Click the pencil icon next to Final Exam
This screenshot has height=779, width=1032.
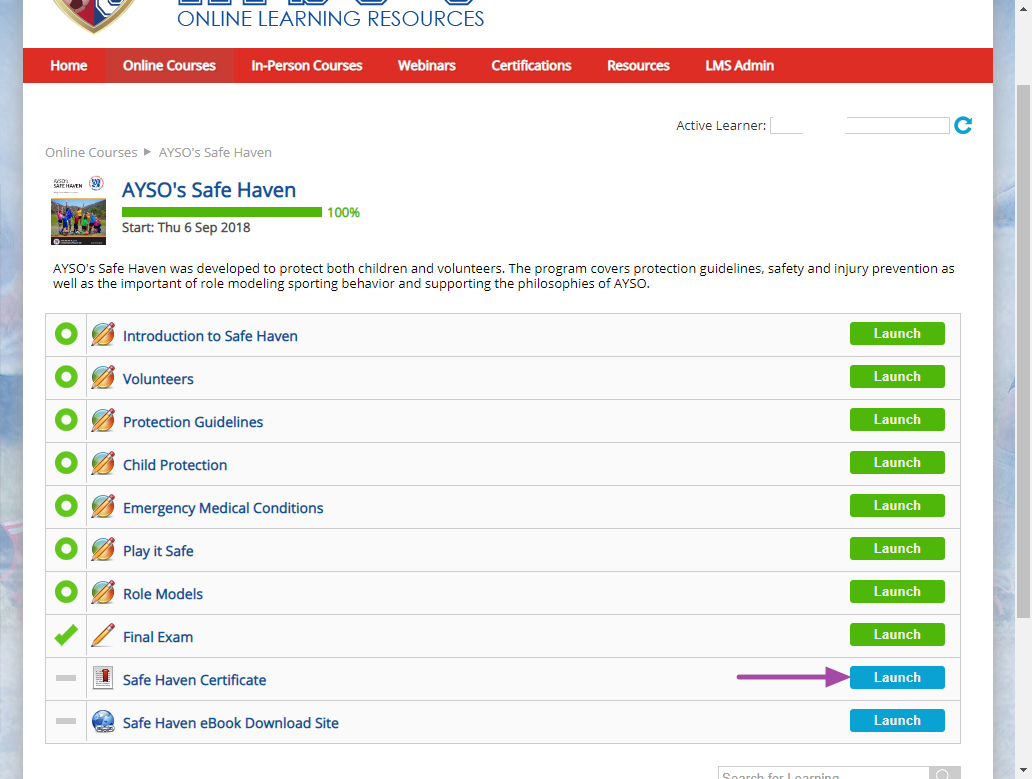click(102, 634)
